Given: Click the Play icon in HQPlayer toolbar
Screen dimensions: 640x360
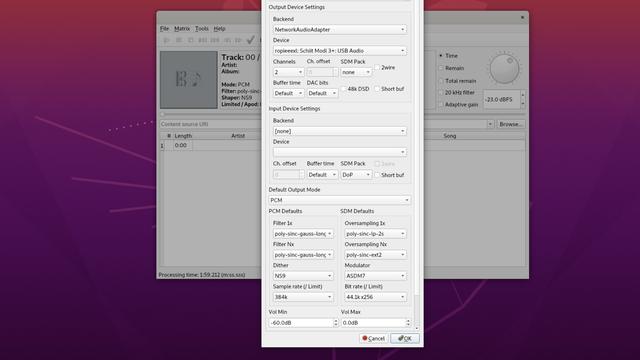Looking at the screenshot, I should [x=167, y=40].
